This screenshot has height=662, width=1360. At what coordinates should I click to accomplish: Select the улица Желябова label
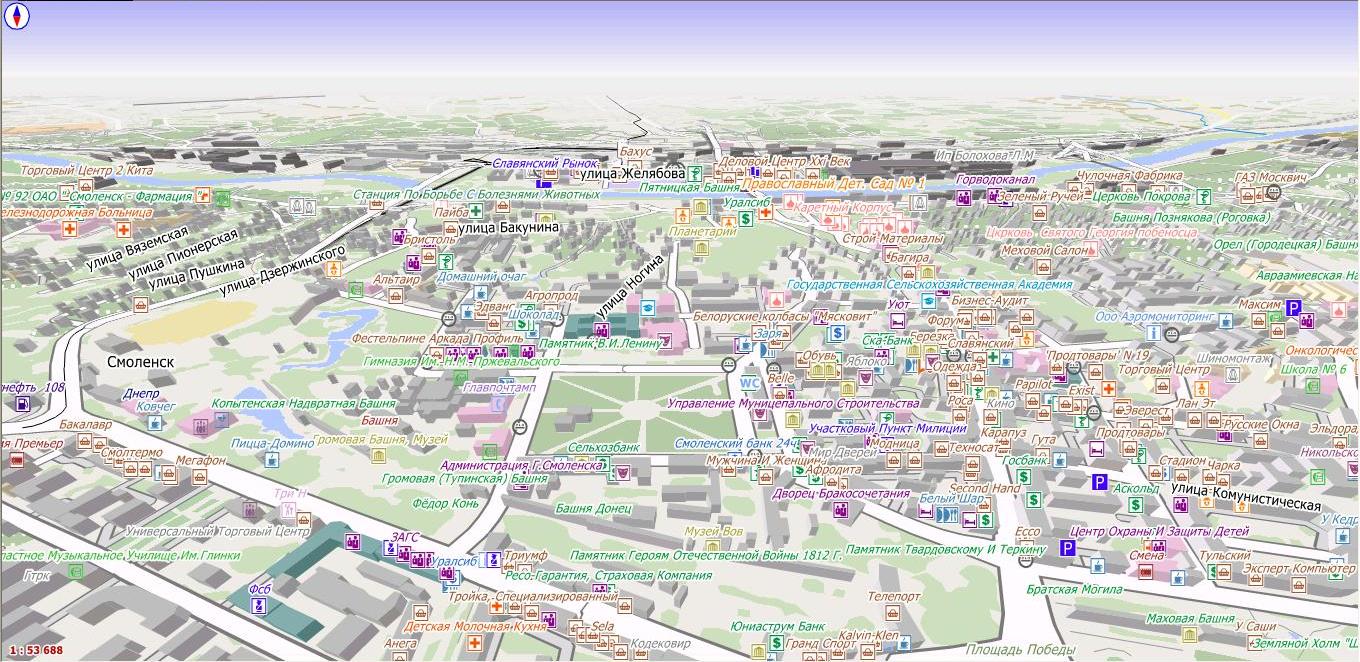632,174
